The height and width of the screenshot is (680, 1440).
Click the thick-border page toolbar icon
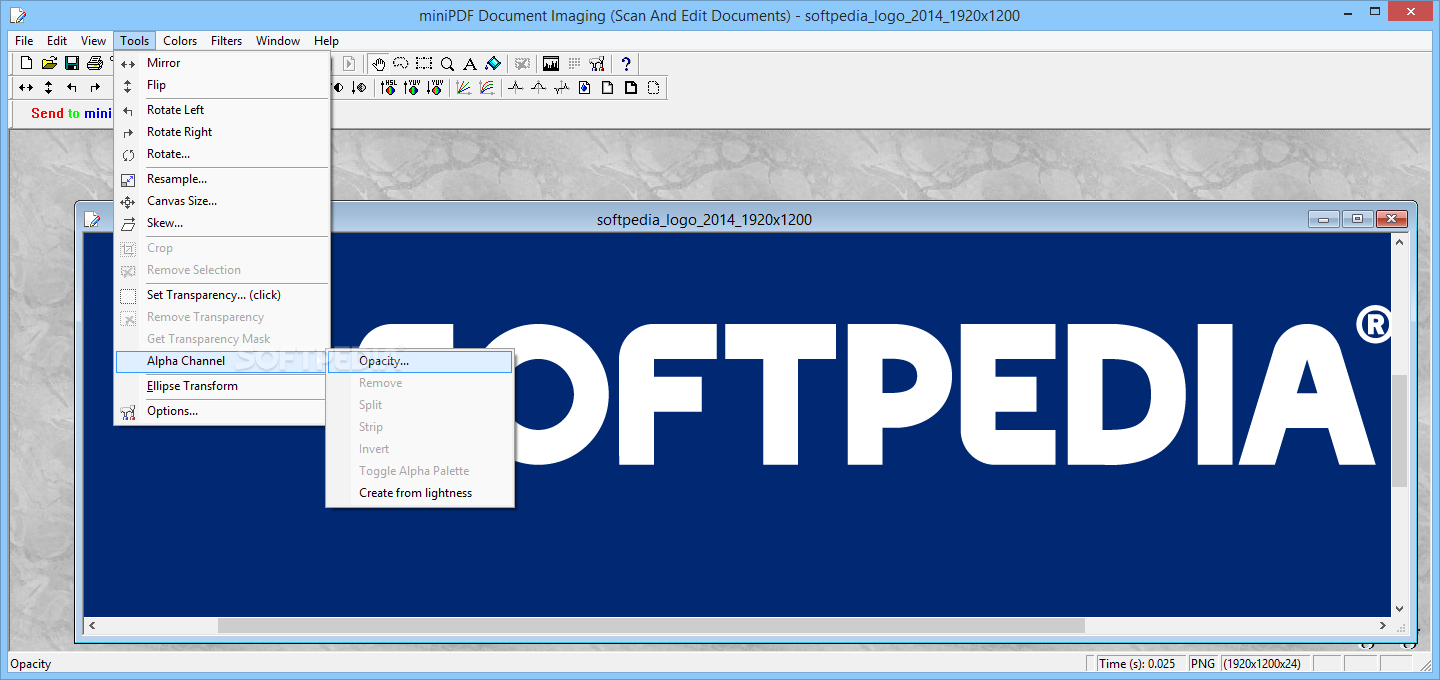coord(630,87)
